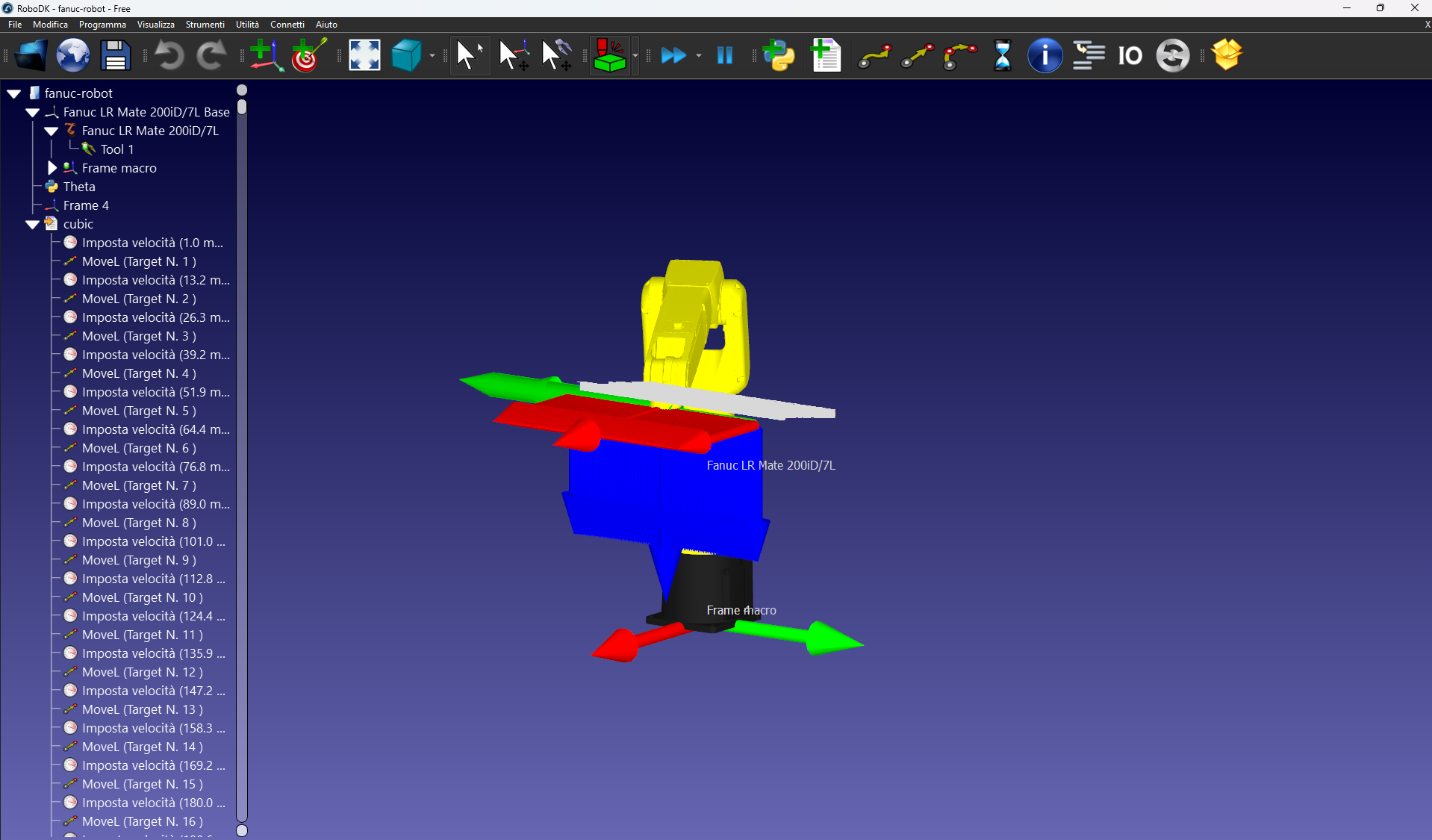This screenshot has height=840, width=1432.
Task: Collapse the cubic program node
Action: click(x=33, y=224)
